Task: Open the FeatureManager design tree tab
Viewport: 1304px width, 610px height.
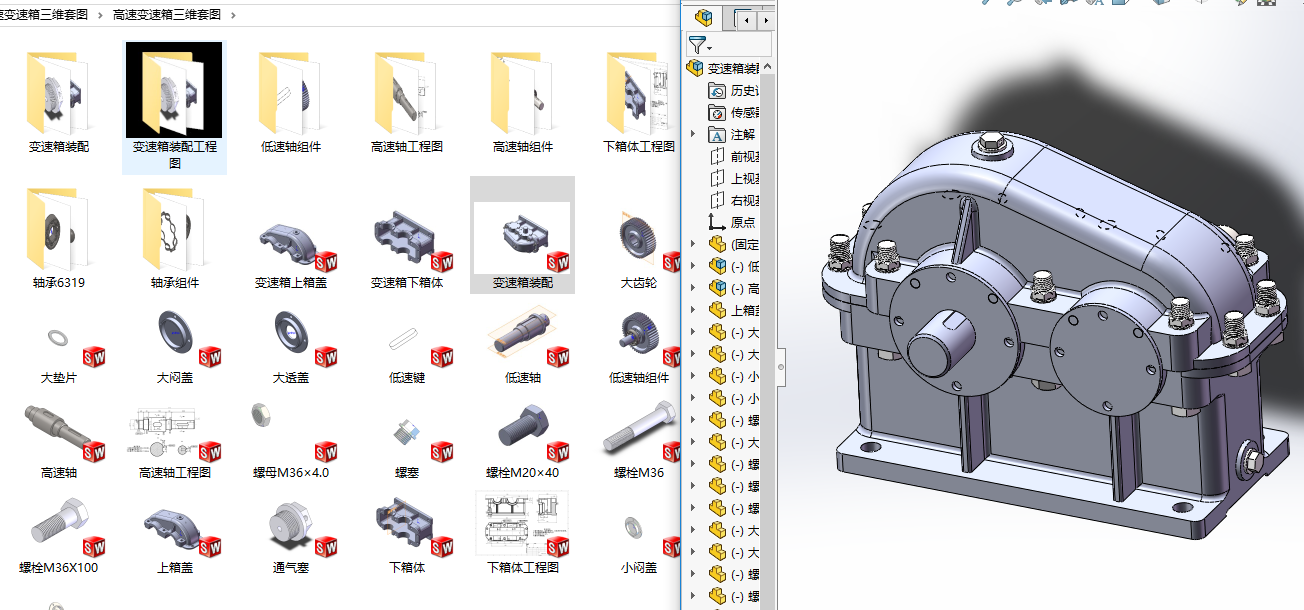Action: click(x=705, y=19)
